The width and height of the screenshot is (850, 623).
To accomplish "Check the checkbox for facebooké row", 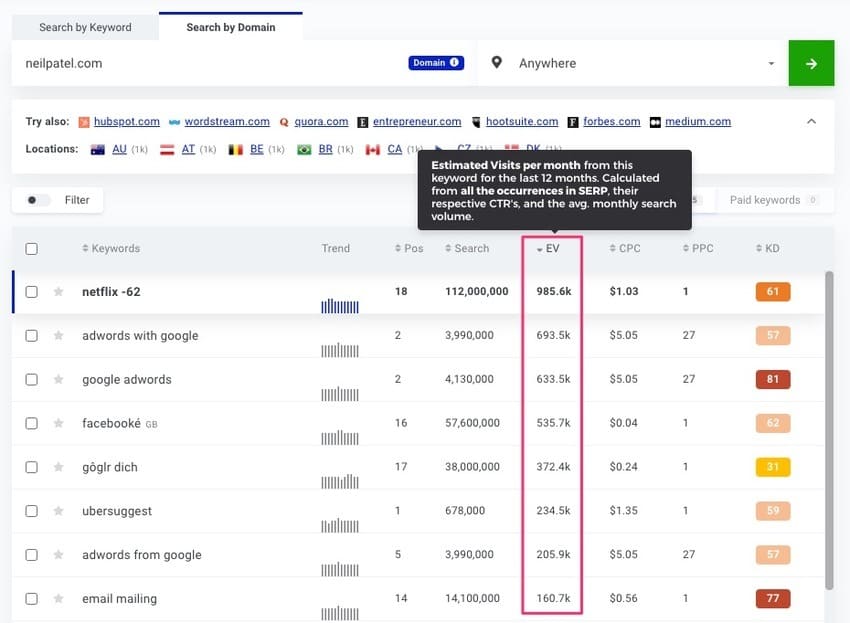I will coord(31,423).
